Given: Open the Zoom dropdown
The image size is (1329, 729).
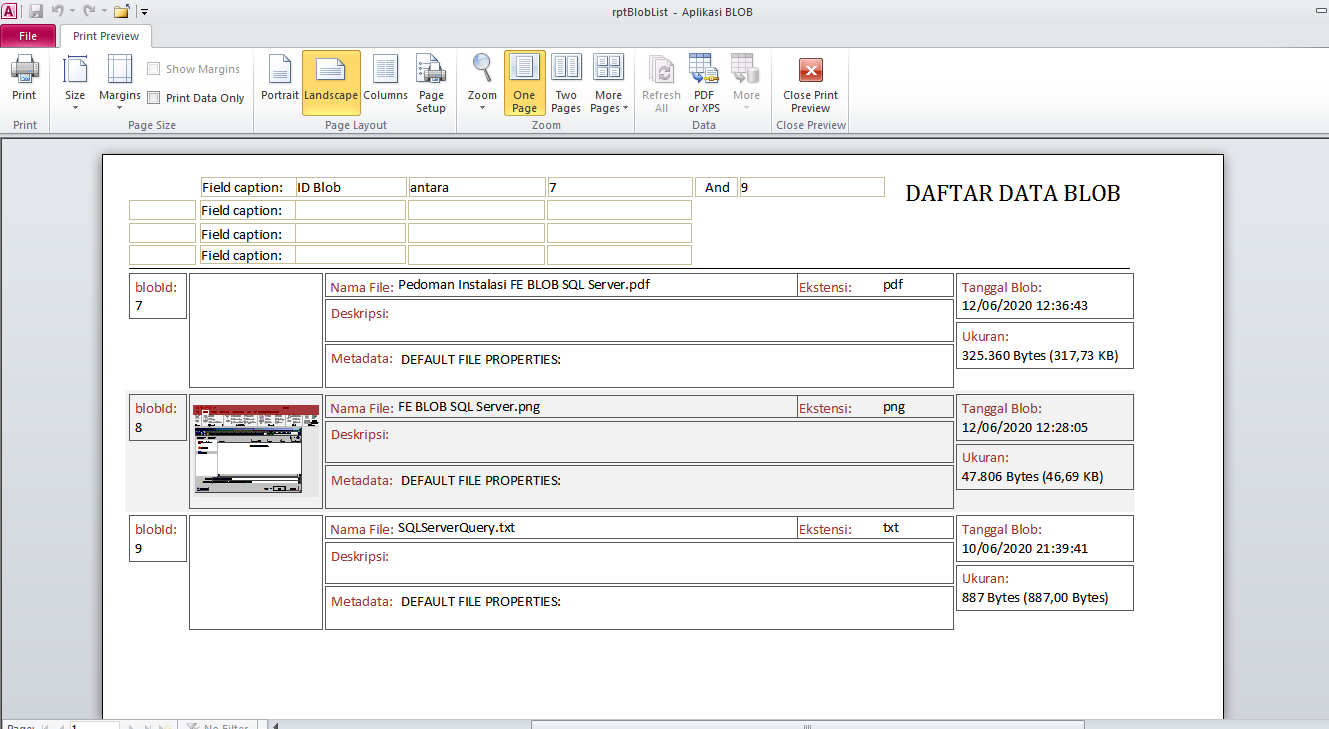Looking at the screenshot, I should tap(481, 82).
